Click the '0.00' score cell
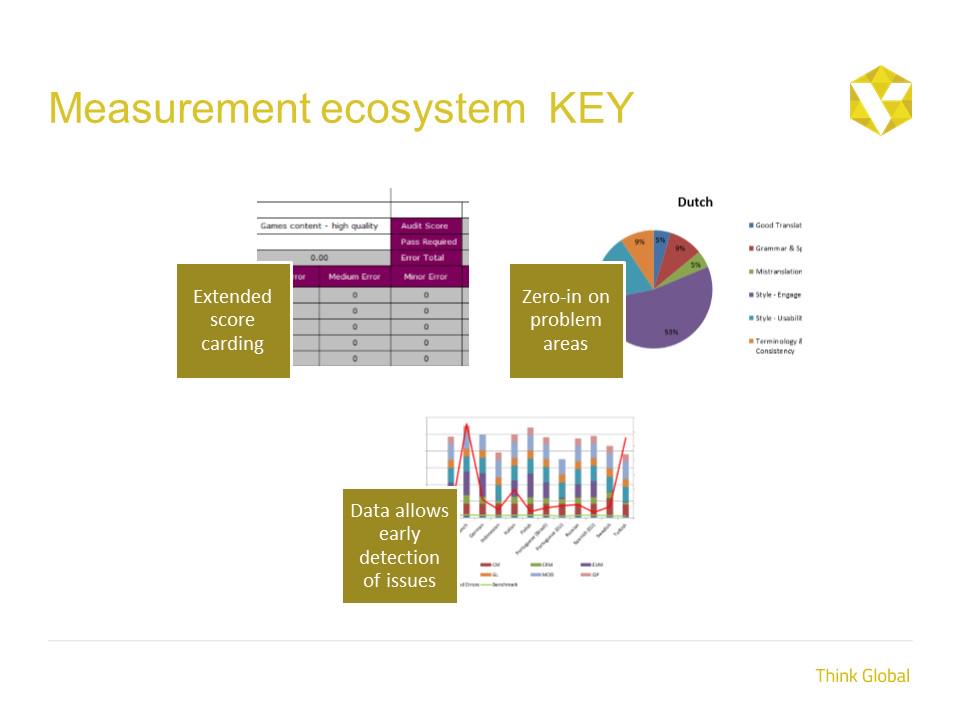Screen dimensions: 960x720 [323, 258]
